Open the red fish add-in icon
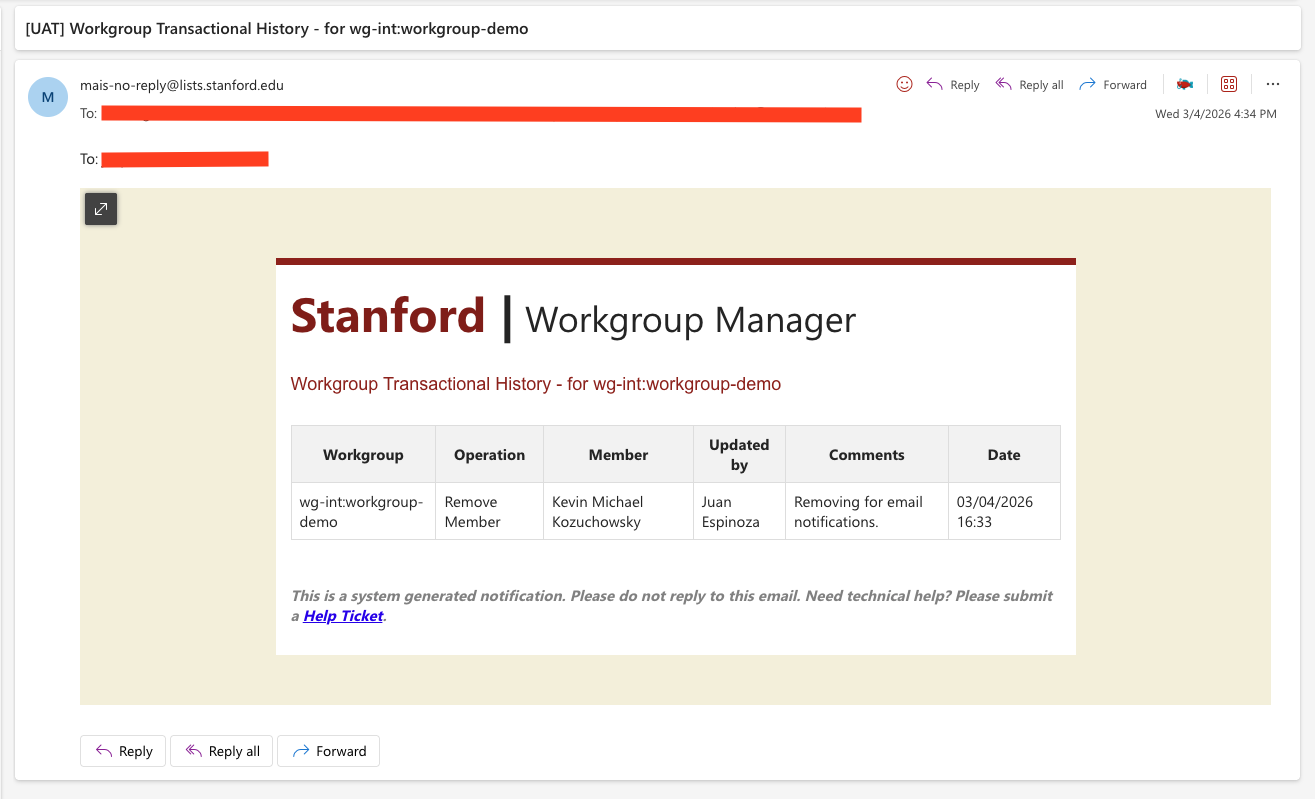 click(1185, 84)
